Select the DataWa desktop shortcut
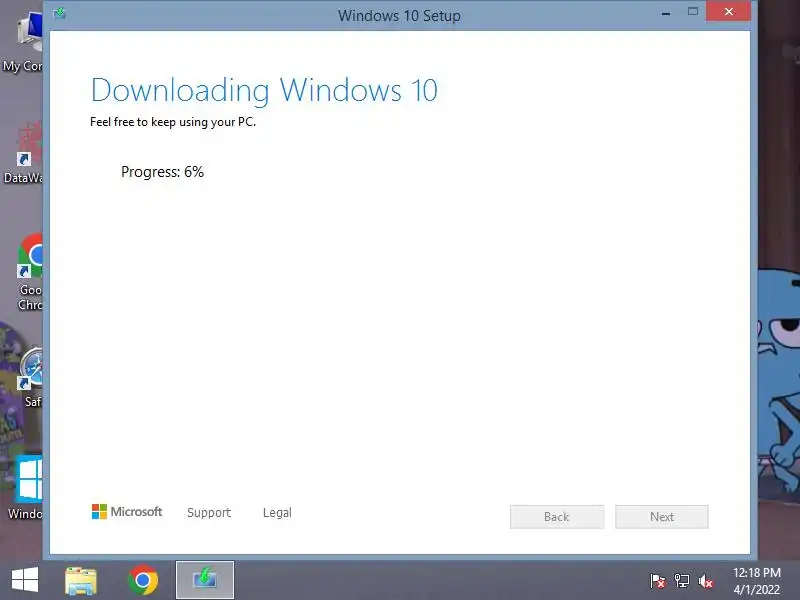Viewport: 800px width, 600px height. pos(23,153)
